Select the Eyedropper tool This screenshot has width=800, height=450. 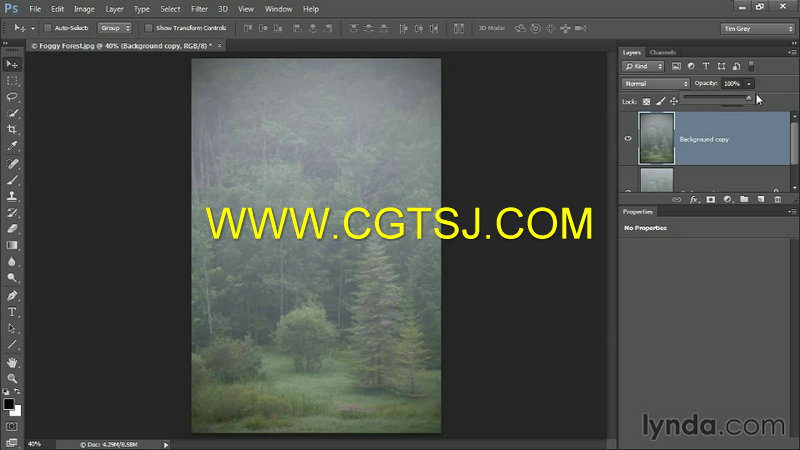(12, 146)
